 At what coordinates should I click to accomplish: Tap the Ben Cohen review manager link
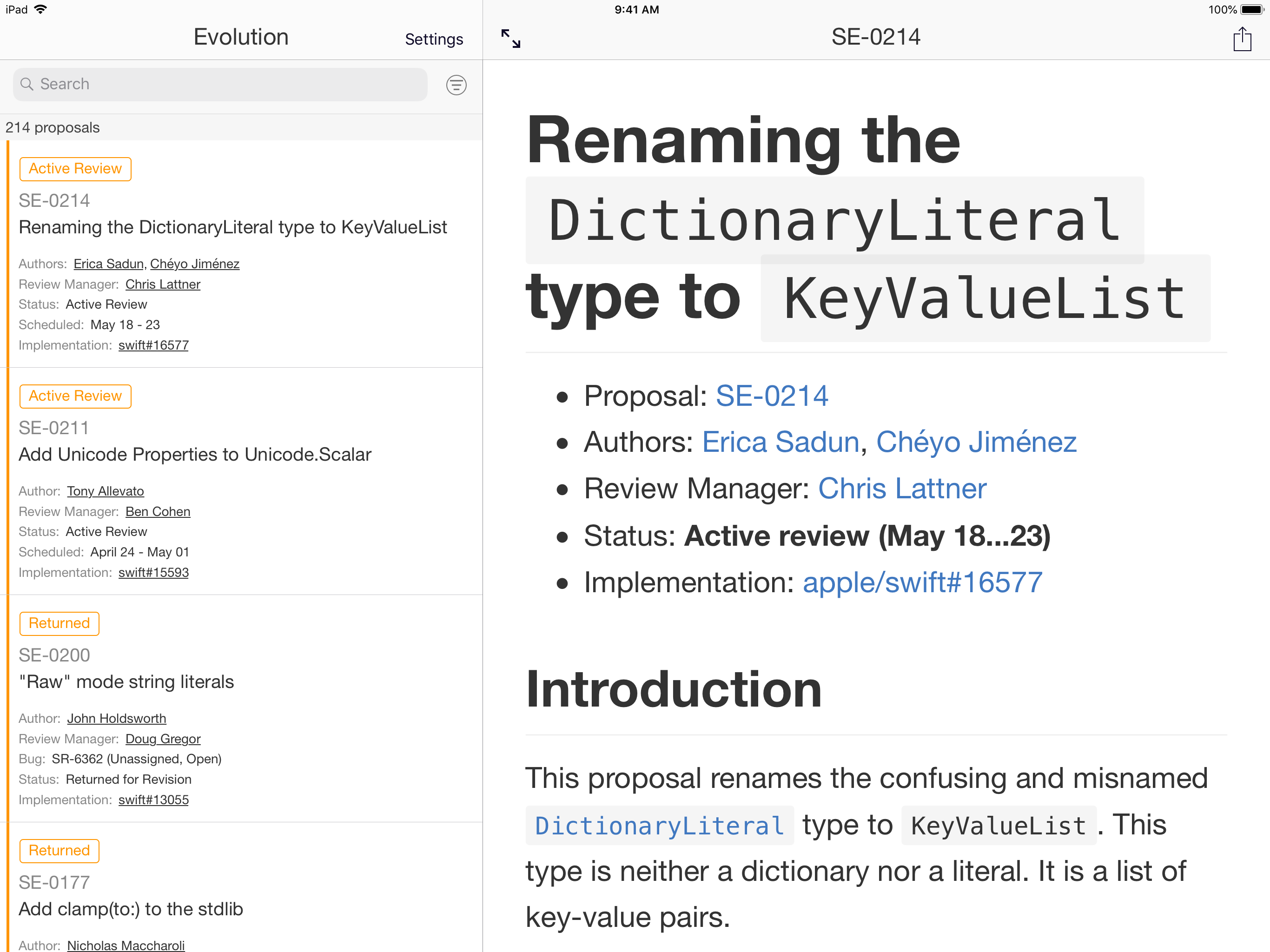pyautogui.click(x=158, y=512)
